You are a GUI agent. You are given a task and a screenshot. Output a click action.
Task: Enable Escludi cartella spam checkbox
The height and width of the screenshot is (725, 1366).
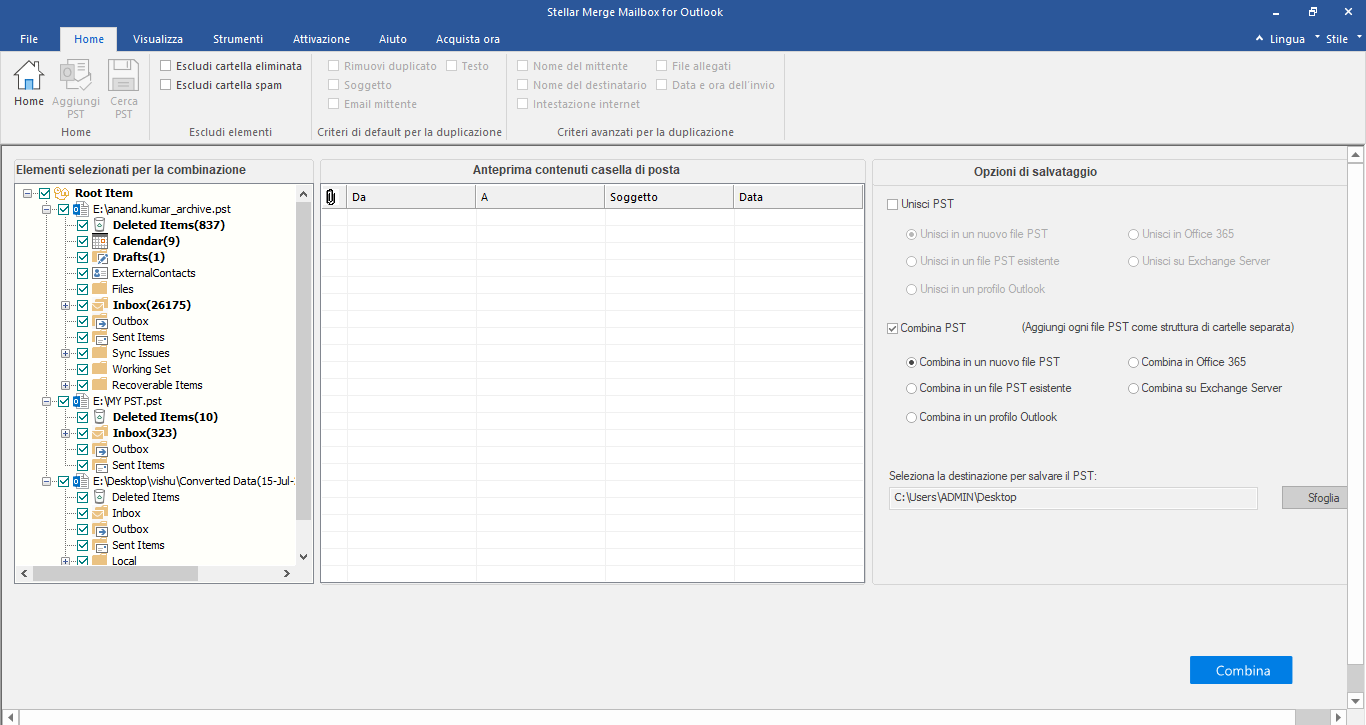[166, 85]
